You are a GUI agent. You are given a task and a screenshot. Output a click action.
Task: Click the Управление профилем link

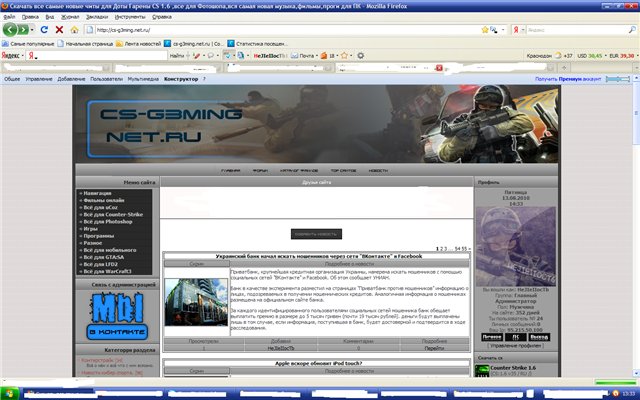516,346
